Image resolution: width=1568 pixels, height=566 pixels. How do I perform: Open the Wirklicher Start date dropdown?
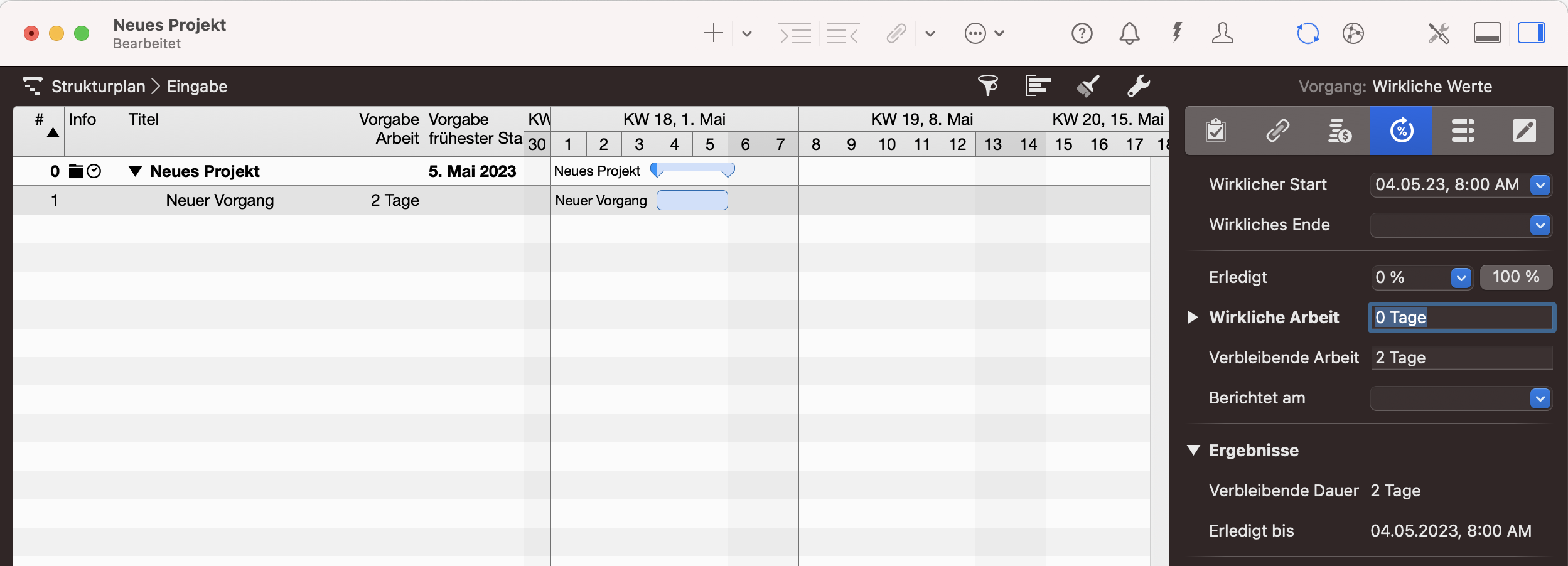point(1540,185)
